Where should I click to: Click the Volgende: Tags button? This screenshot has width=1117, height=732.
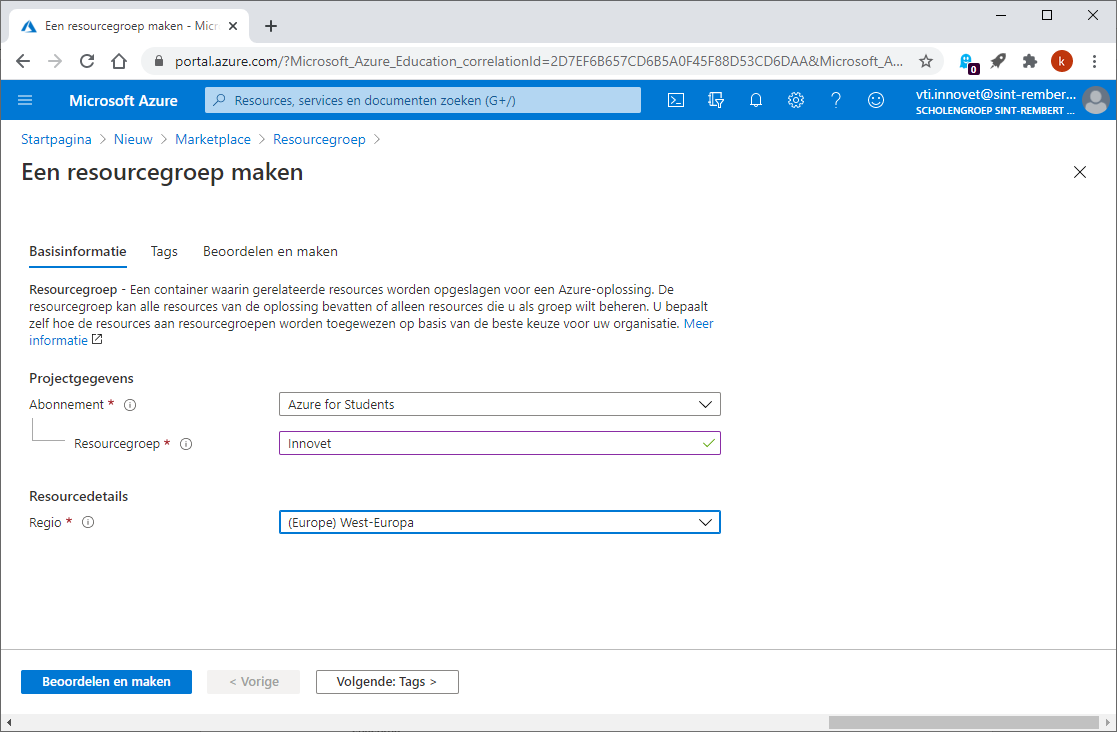point(387,681)
